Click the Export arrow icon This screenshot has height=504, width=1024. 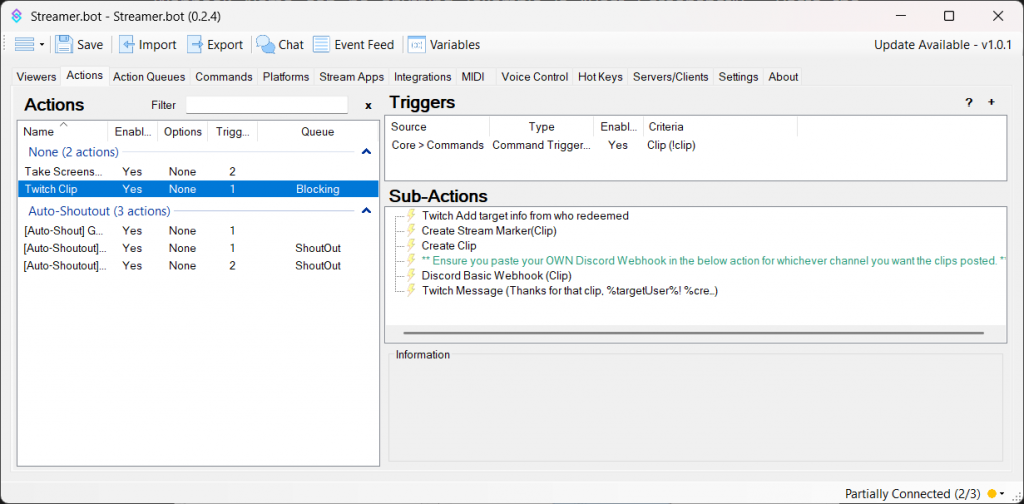[x=195, y=45]
